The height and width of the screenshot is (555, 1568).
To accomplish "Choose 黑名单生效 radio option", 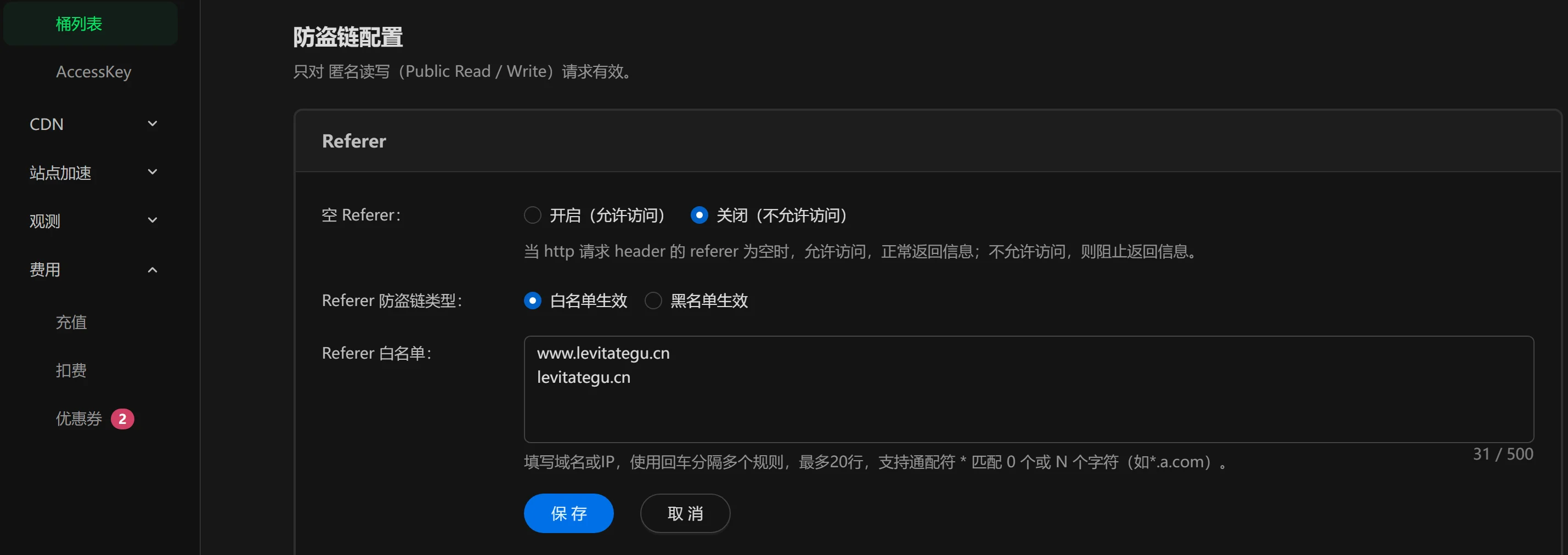I will tap(653, 301).
